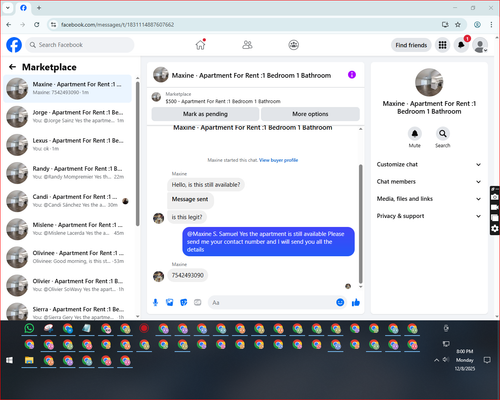Click the chat messages scrollbar
500x400 pixels.
pyautogui.click(x=360, y=223)
